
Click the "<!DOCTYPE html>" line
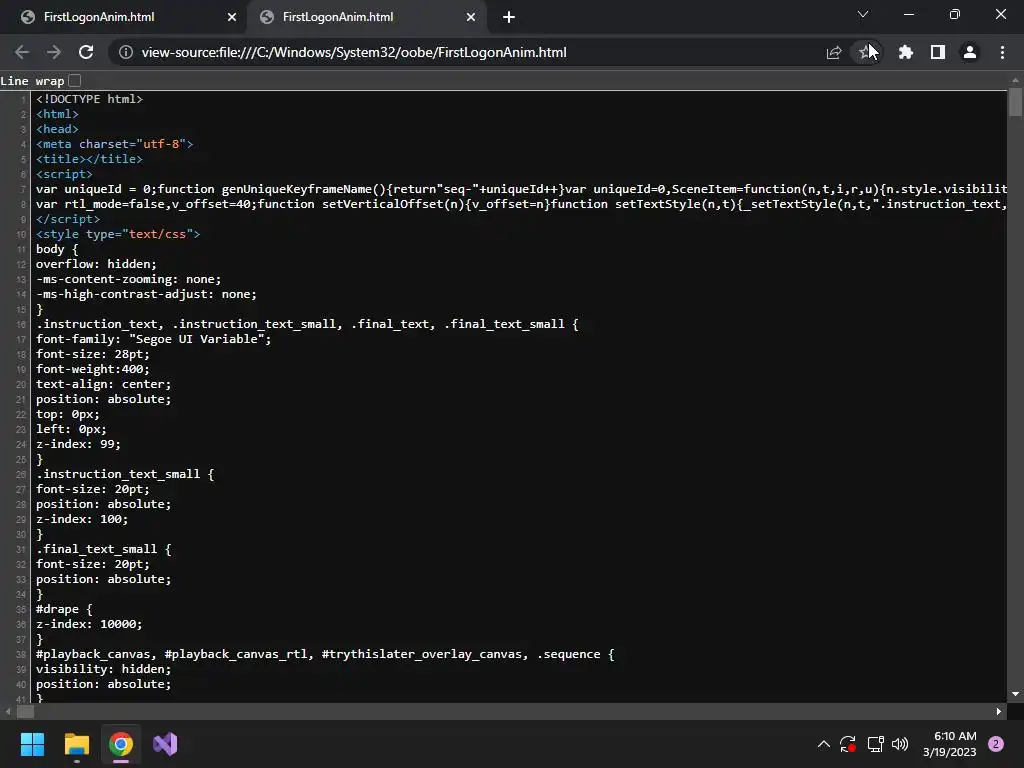click(x=89, y=99)
